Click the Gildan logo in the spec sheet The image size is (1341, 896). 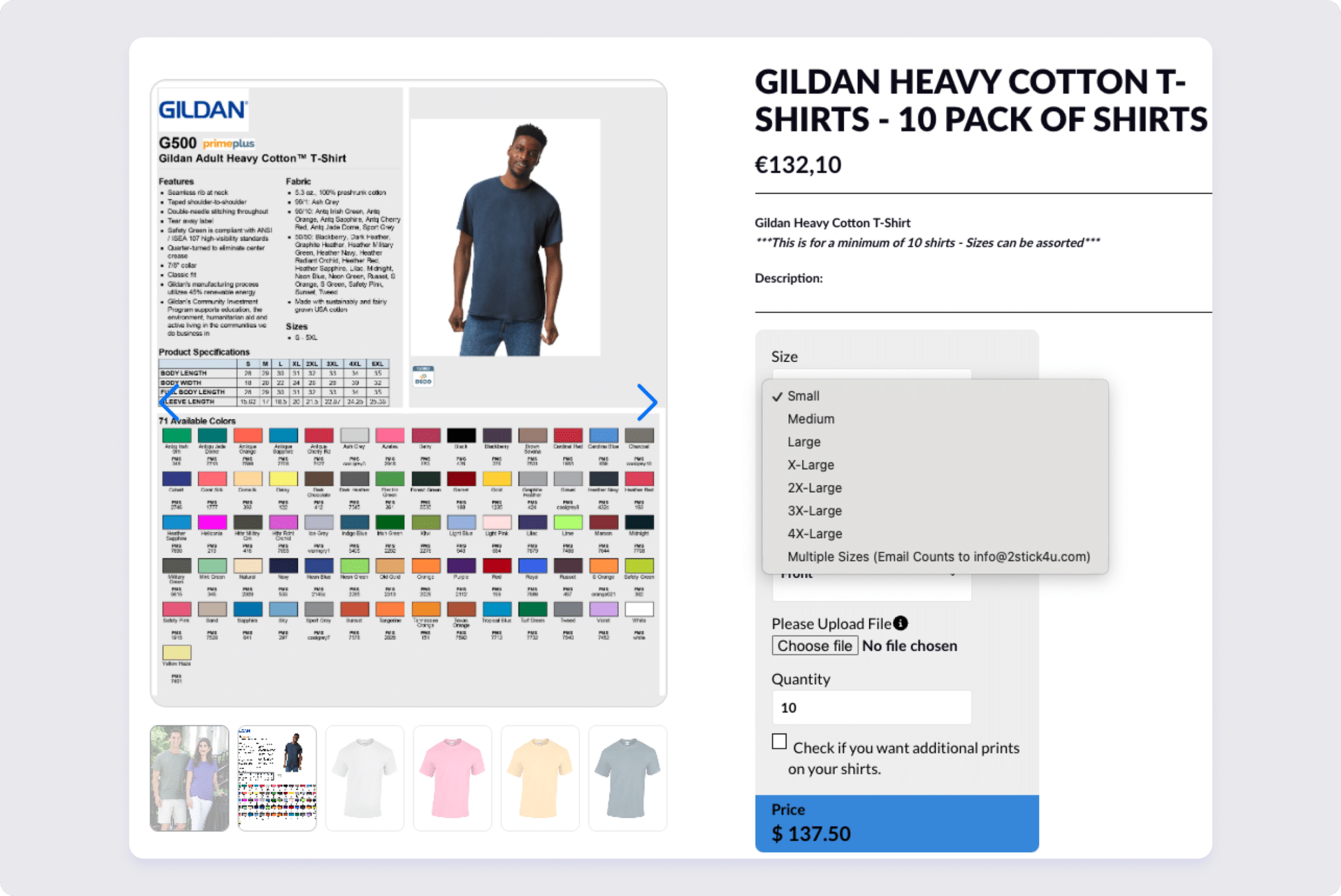pyautogui.click(x=202, y=109)
